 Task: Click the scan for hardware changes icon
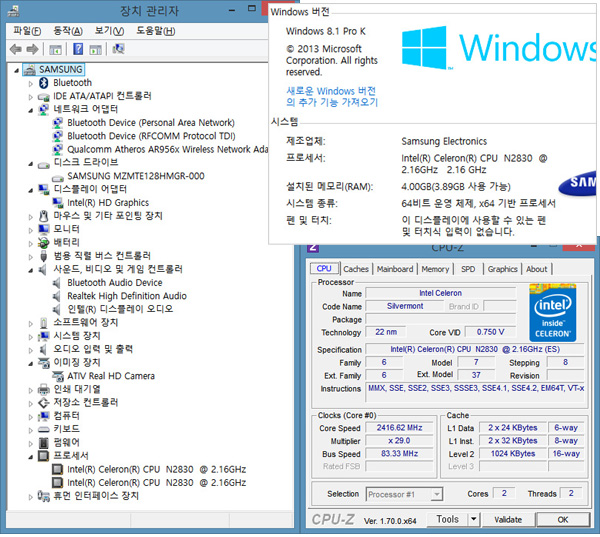(118, 49)
